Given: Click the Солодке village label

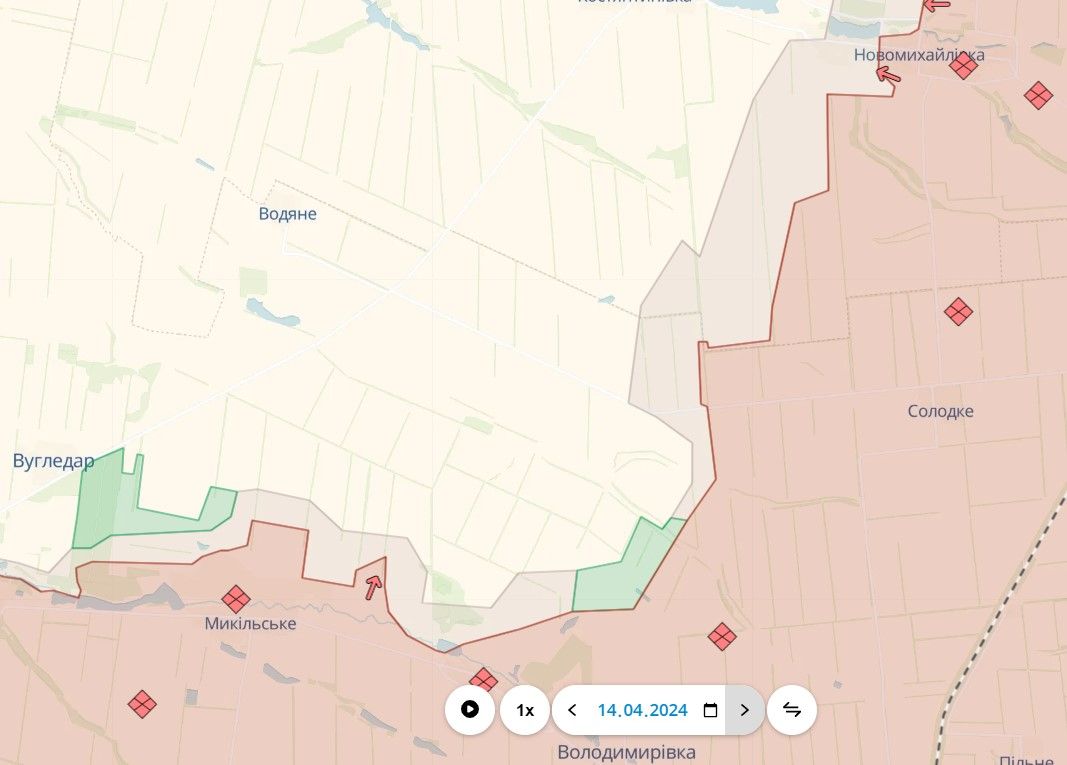Looking at the screenshot, I should (940, 411).
